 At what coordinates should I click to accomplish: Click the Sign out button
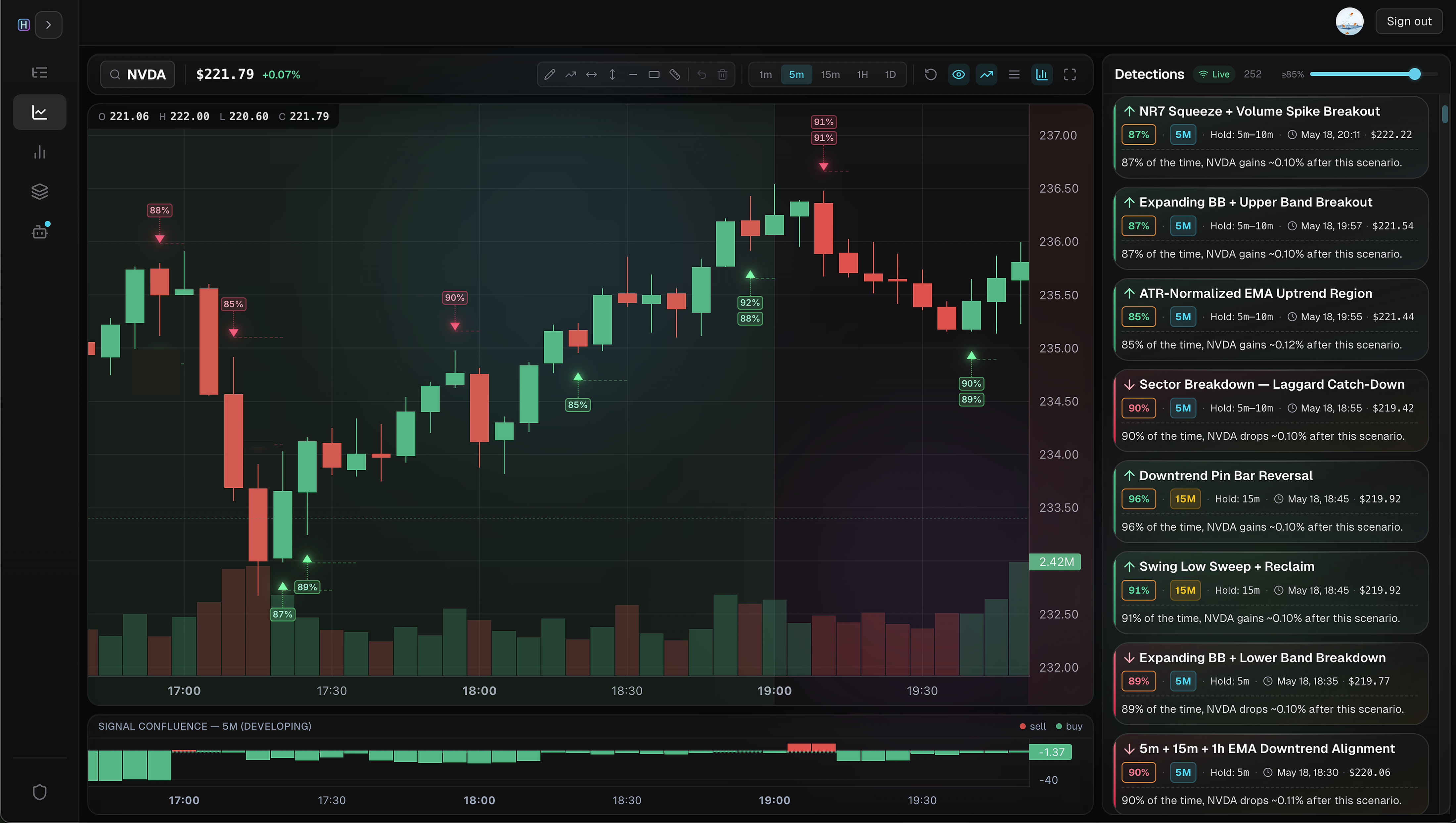(1409, 22)
